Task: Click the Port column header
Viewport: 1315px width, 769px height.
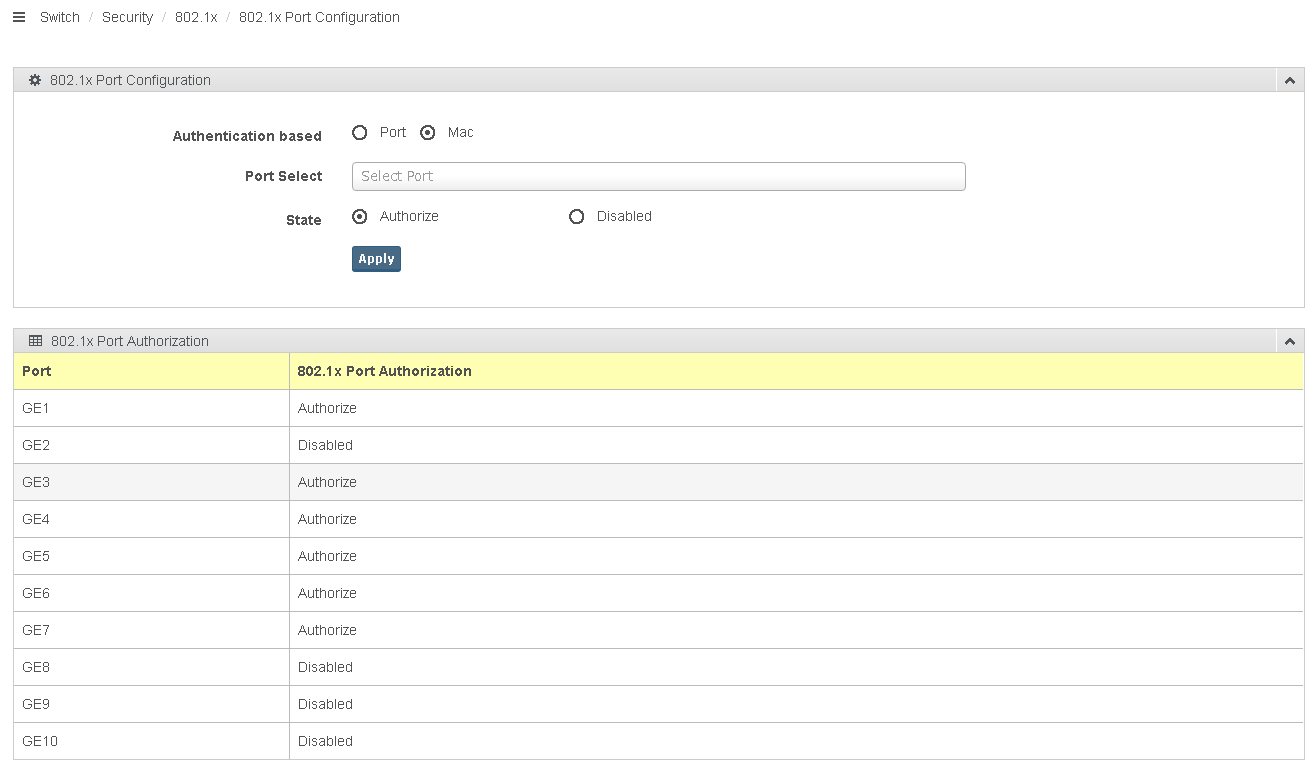Action: (37, 371)
